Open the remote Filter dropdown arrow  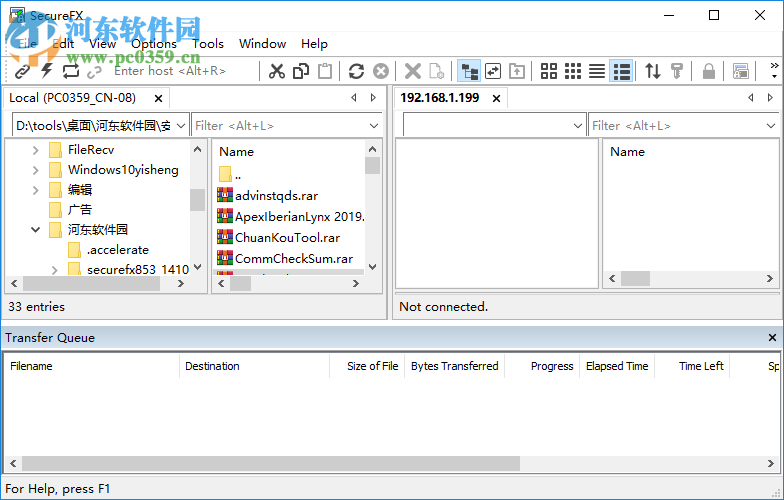tap(770, 126)
